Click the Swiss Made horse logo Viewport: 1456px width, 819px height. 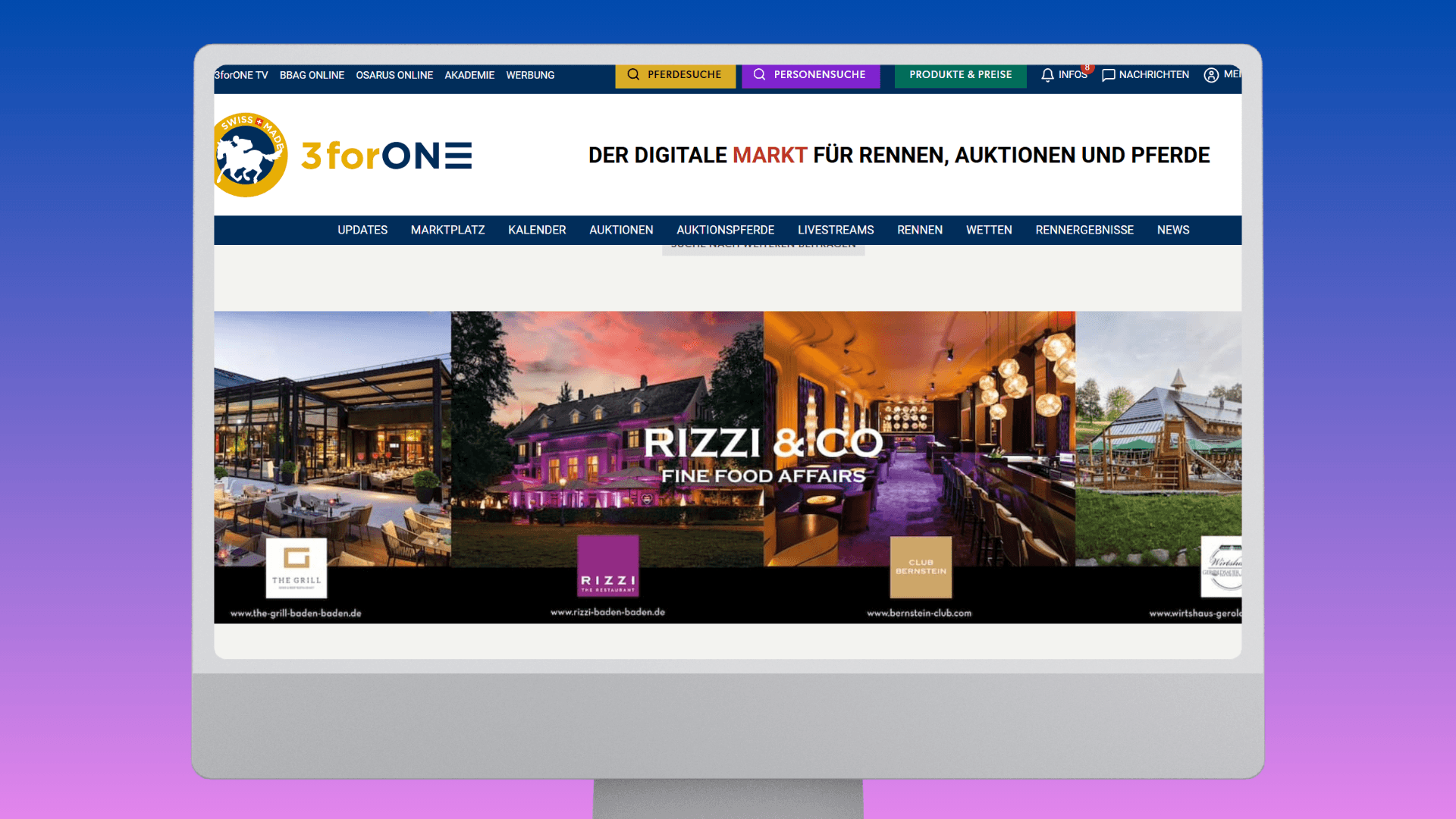click(250, 155)
